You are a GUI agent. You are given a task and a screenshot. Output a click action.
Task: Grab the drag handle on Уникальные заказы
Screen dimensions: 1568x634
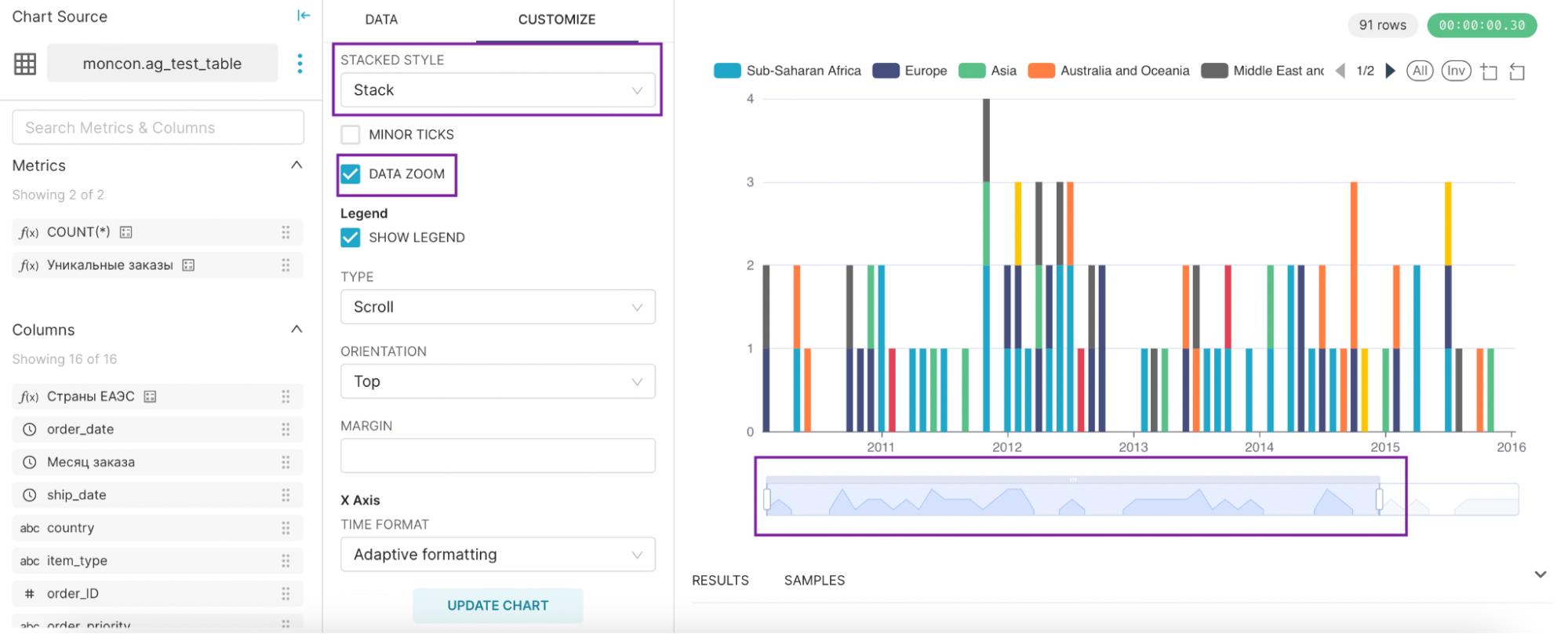tap(286, 265)
